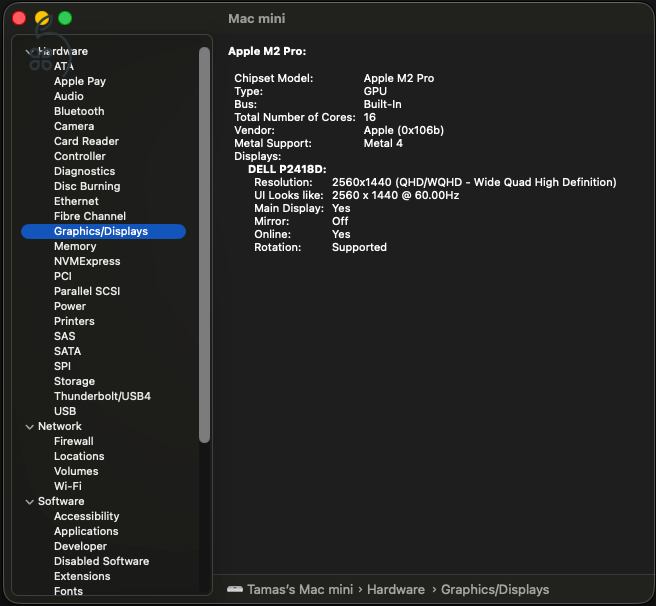Select Apple Pay in the sidebar
The width and height of the screenshot is (656, 606).
click(x=80, y=81)
